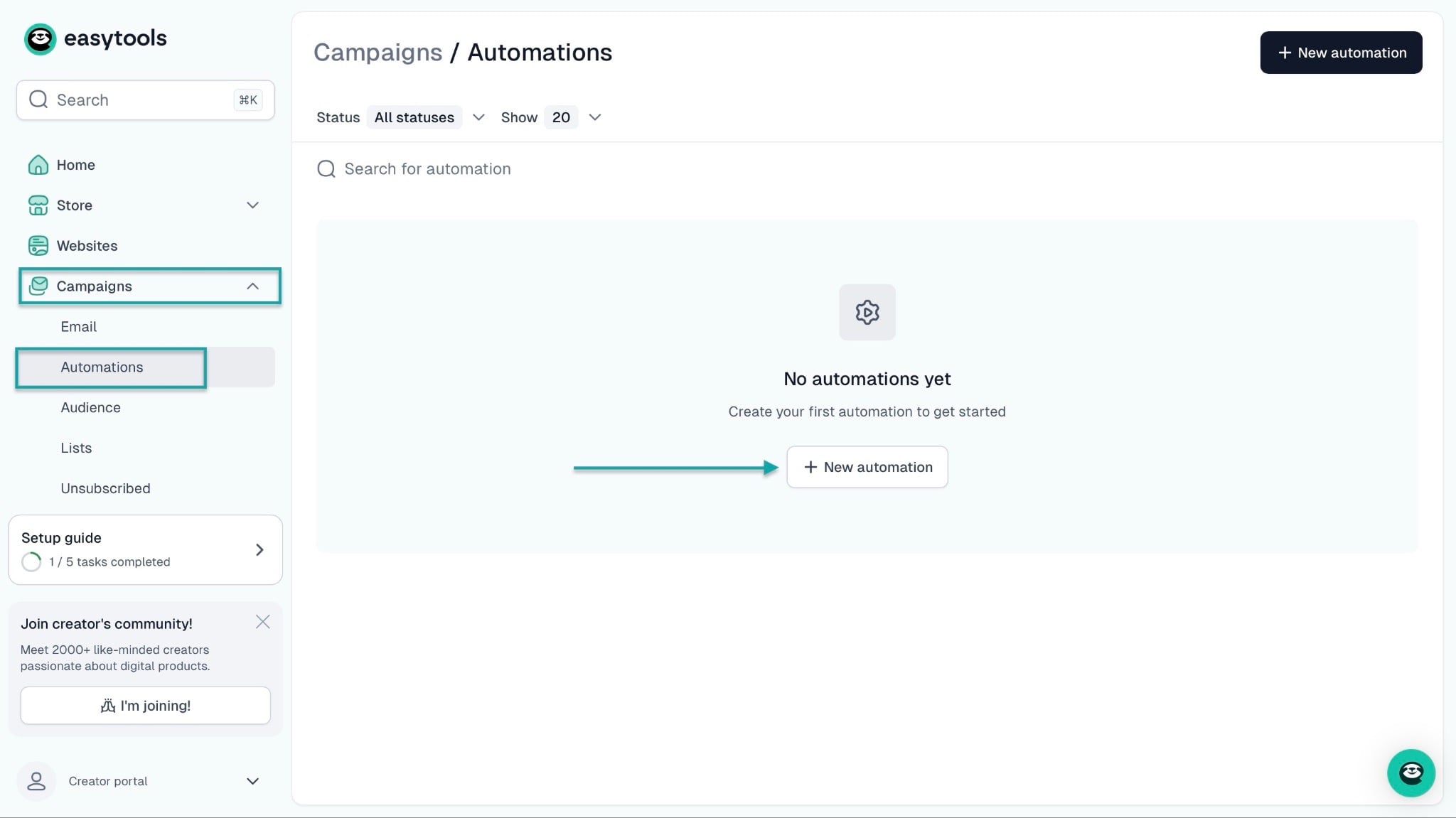The image size is (1456, 818).
Task: Click the outlined New automation button in empty state
Action: click(867, 467)
